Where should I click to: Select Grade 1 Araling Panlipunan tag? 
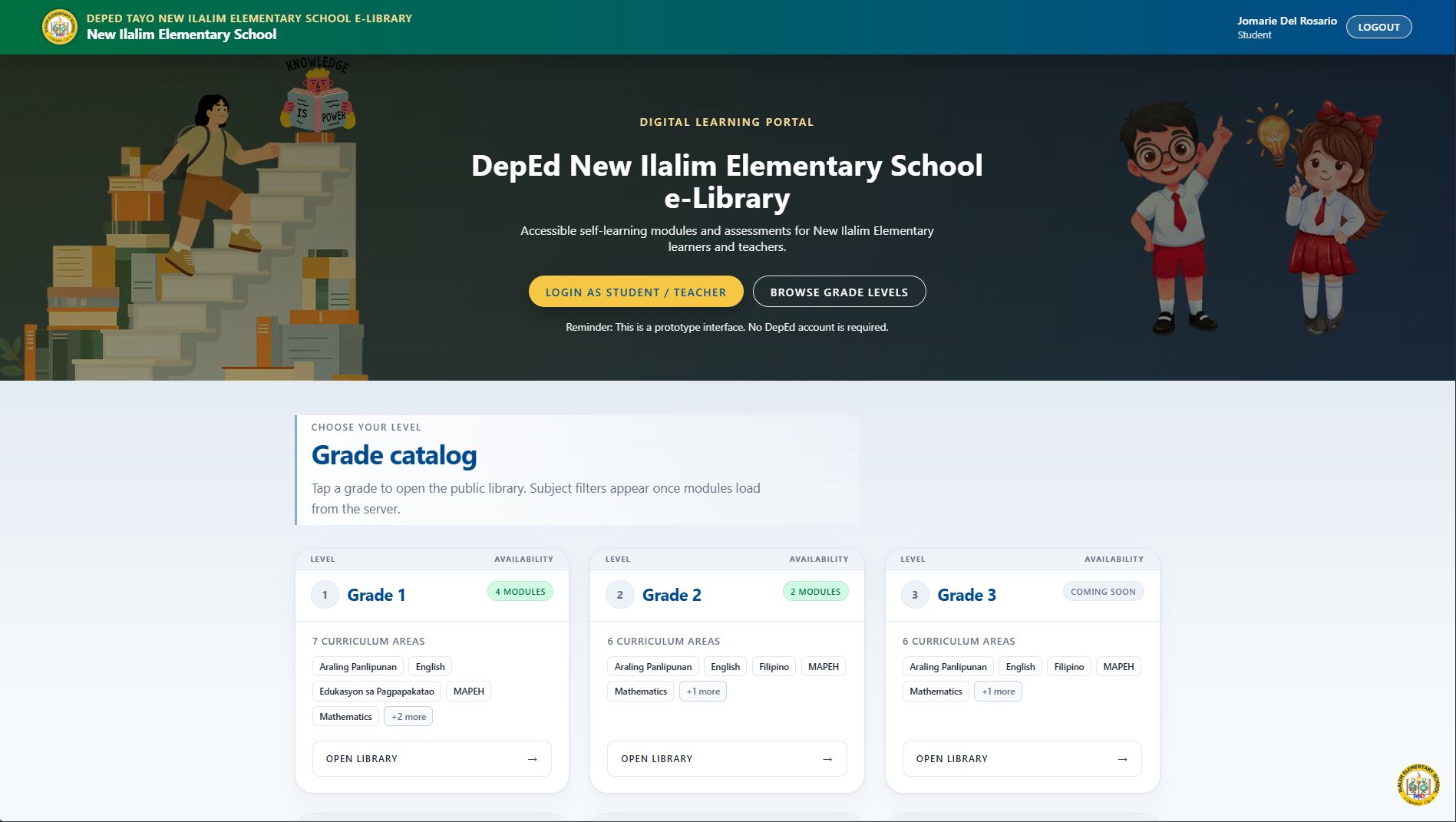pyautogui.click(x=358, y=667)
